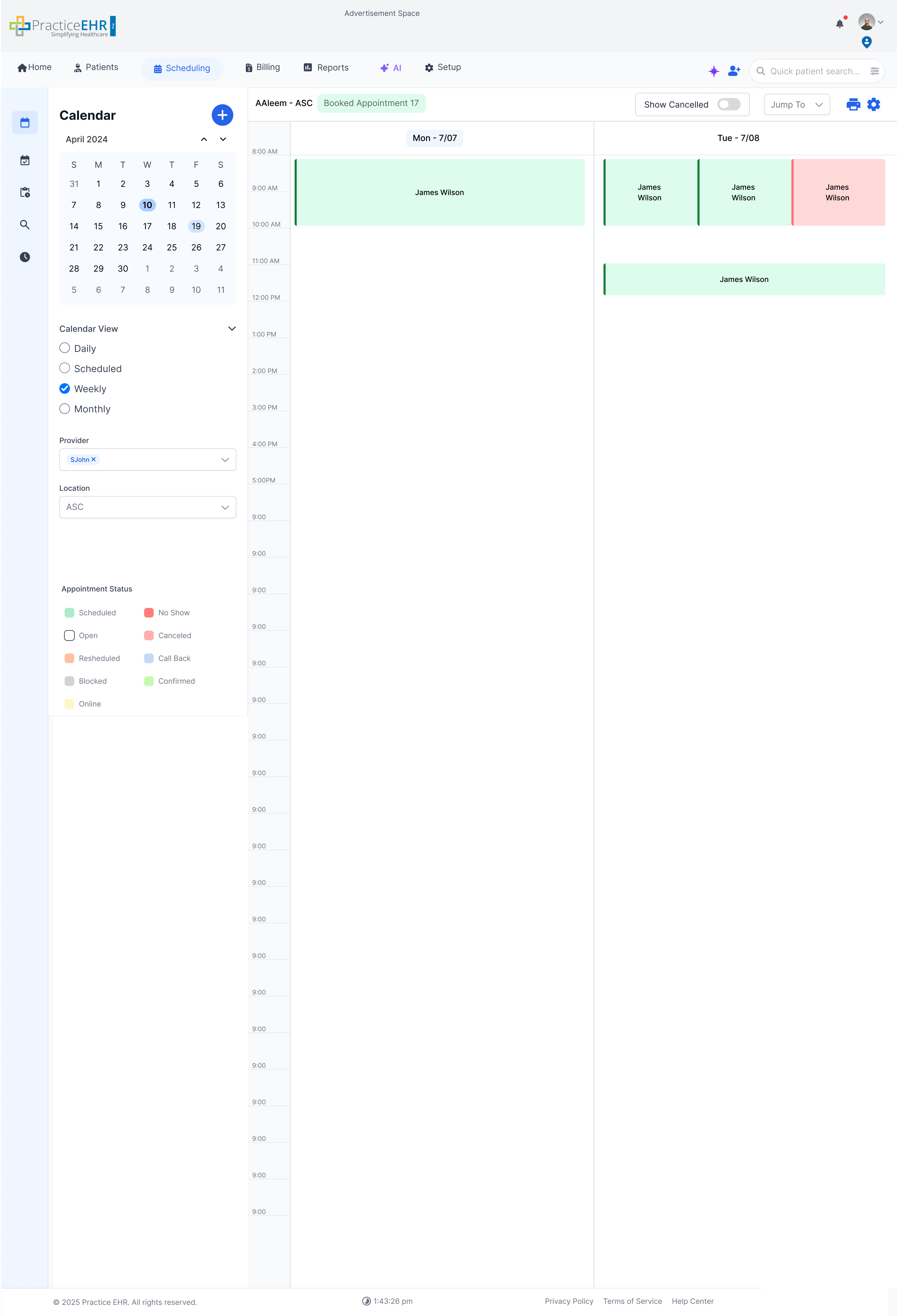This screenshot has width=897, height=1316.
Task: Expand the Location ASC dropdown
Action: point(148,507)
